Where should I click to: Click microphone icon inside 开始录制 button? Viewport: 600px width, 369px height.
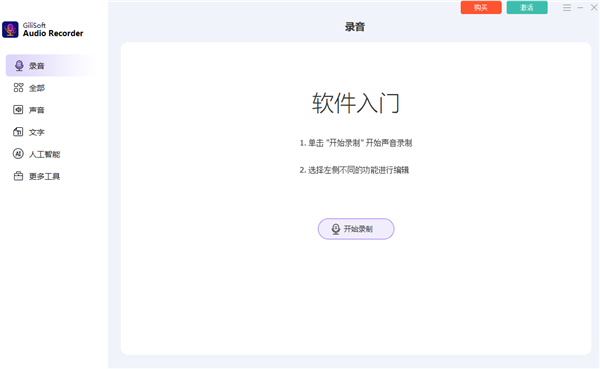(336, 229)
